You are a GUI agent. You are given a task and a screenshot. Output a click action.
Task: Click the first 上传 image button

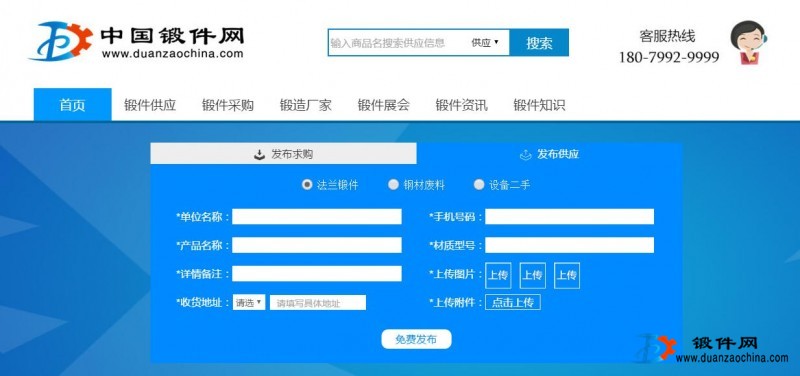click(498, 275)
